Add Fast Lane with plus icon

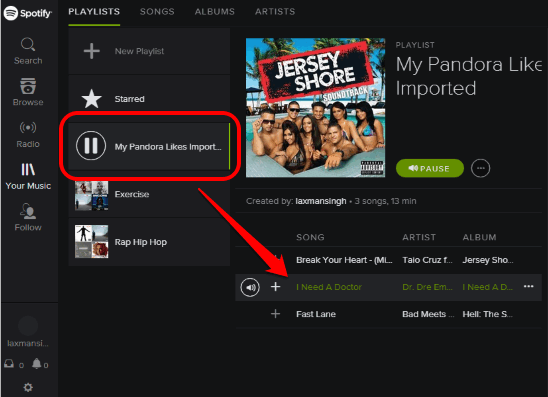tap(275, 314)
